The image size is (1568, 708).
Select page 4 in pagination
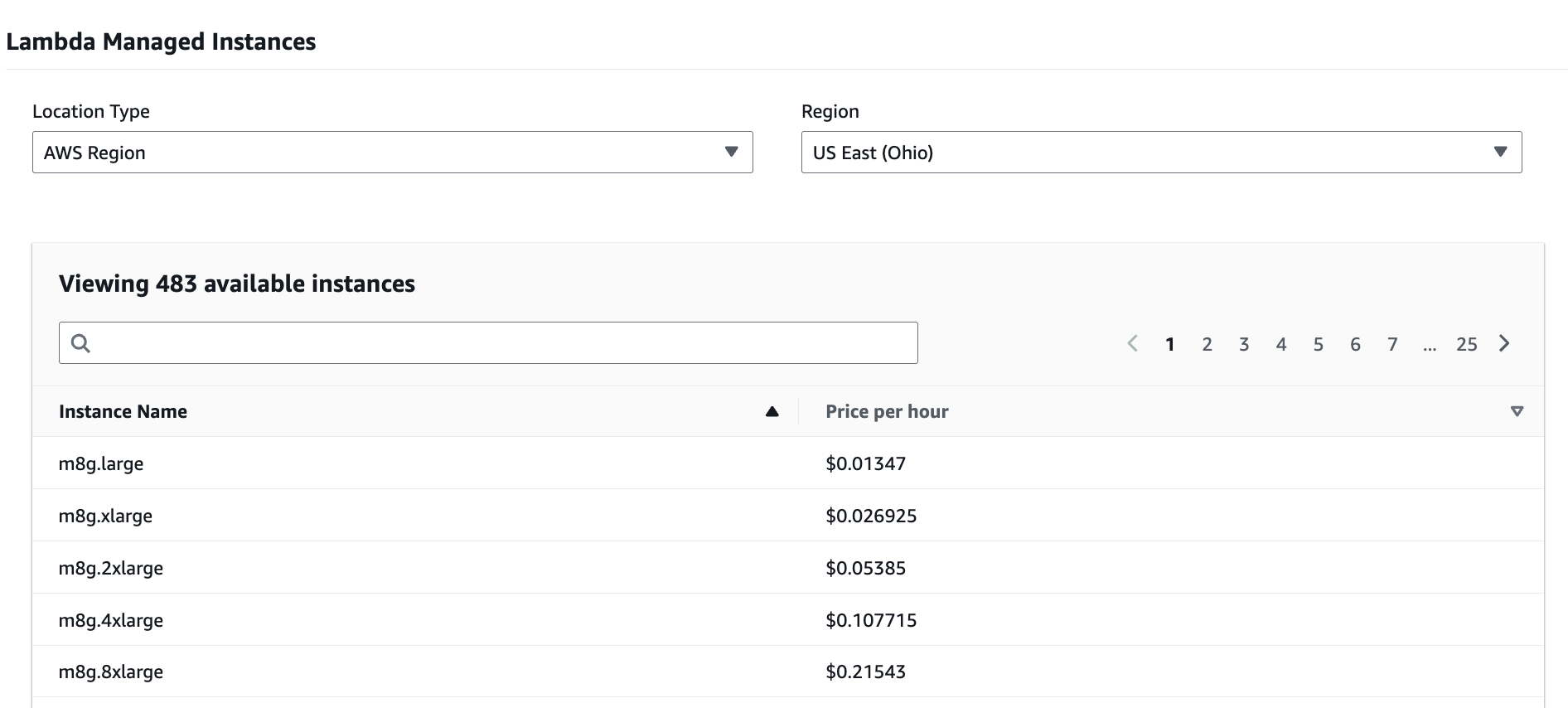1281,344
